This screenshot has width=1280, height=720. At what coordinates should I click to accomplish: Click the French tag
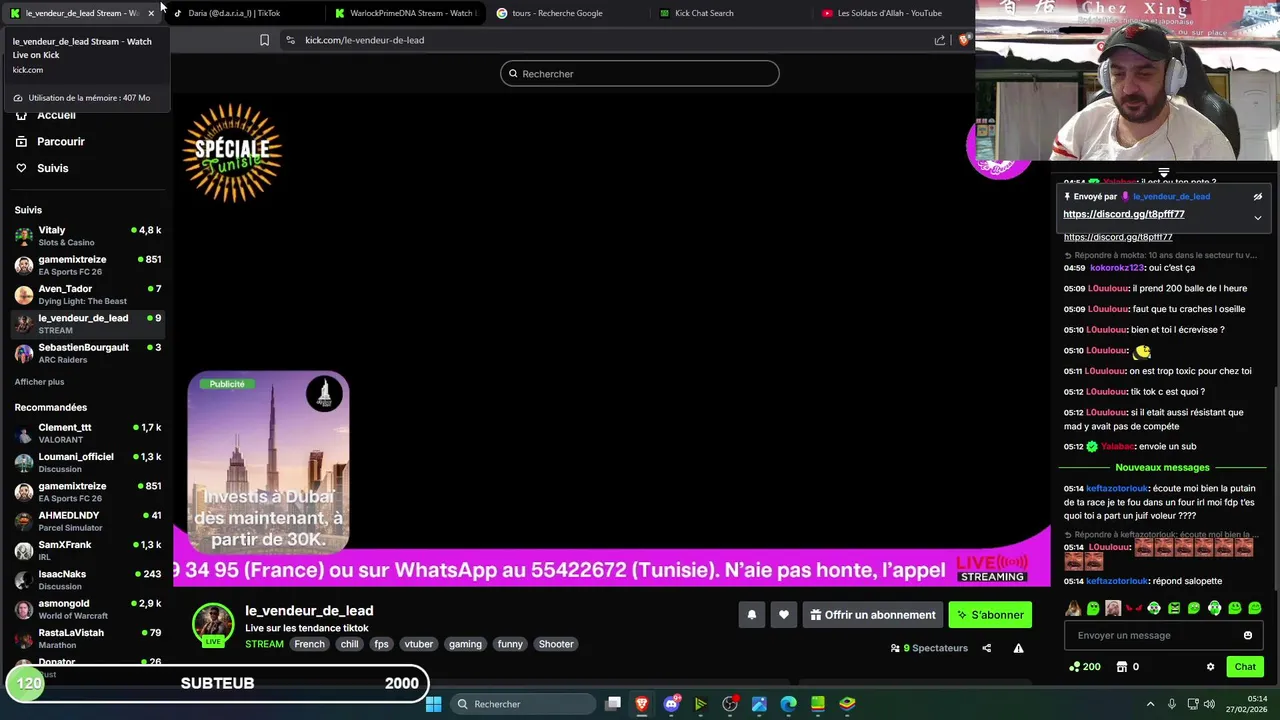309,644
